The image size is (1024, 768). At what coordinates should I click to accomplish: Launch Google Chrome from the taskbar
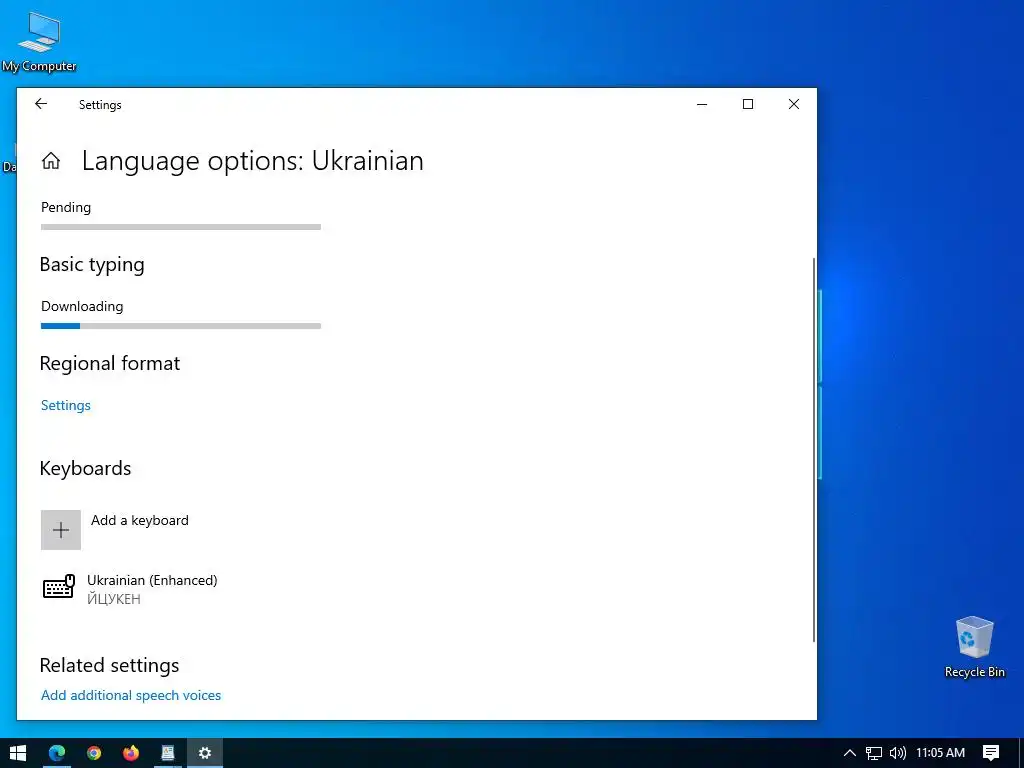click(94, 753)
